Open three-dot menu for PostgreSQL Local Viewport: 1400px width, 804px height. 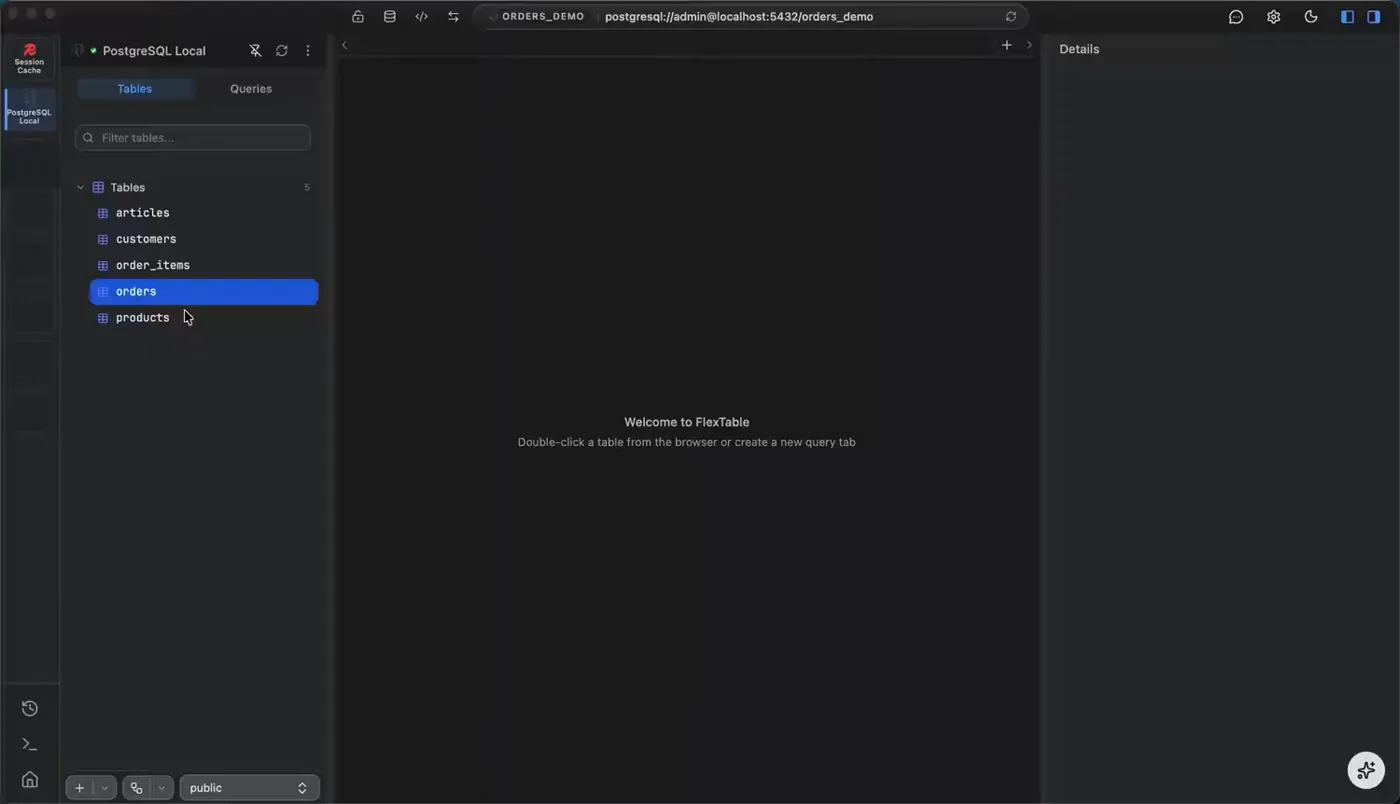pos(308,51)
